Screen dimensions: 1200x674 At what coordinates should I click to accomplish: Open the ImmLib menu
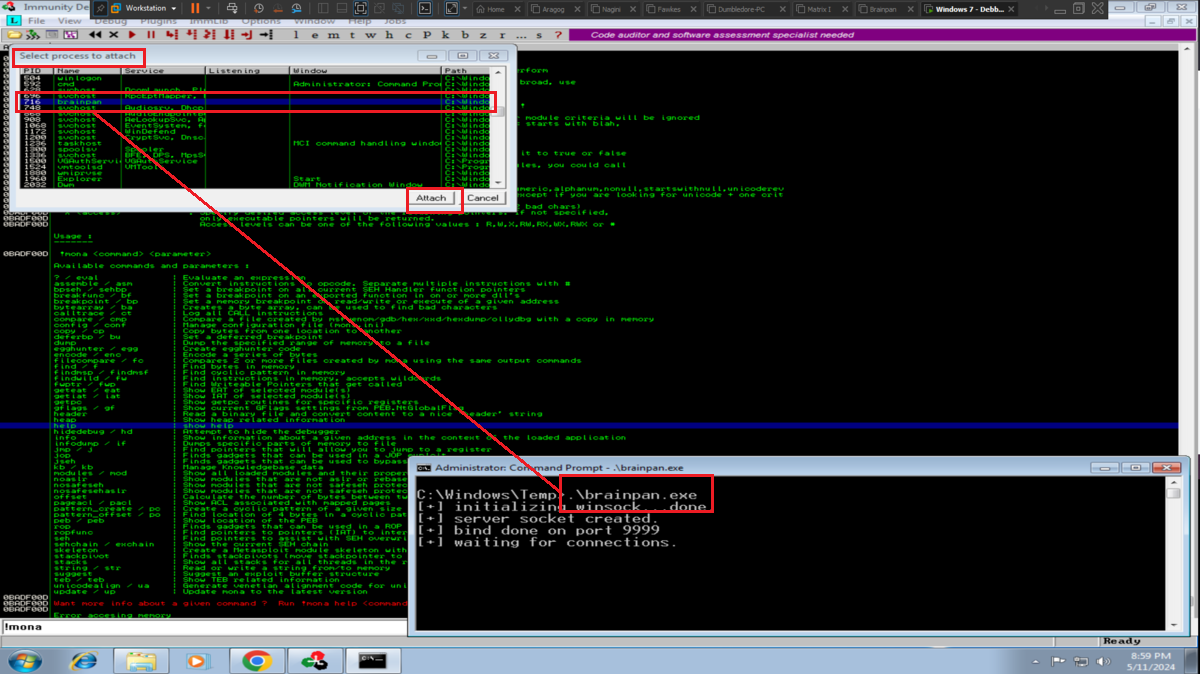coord(209,21)
